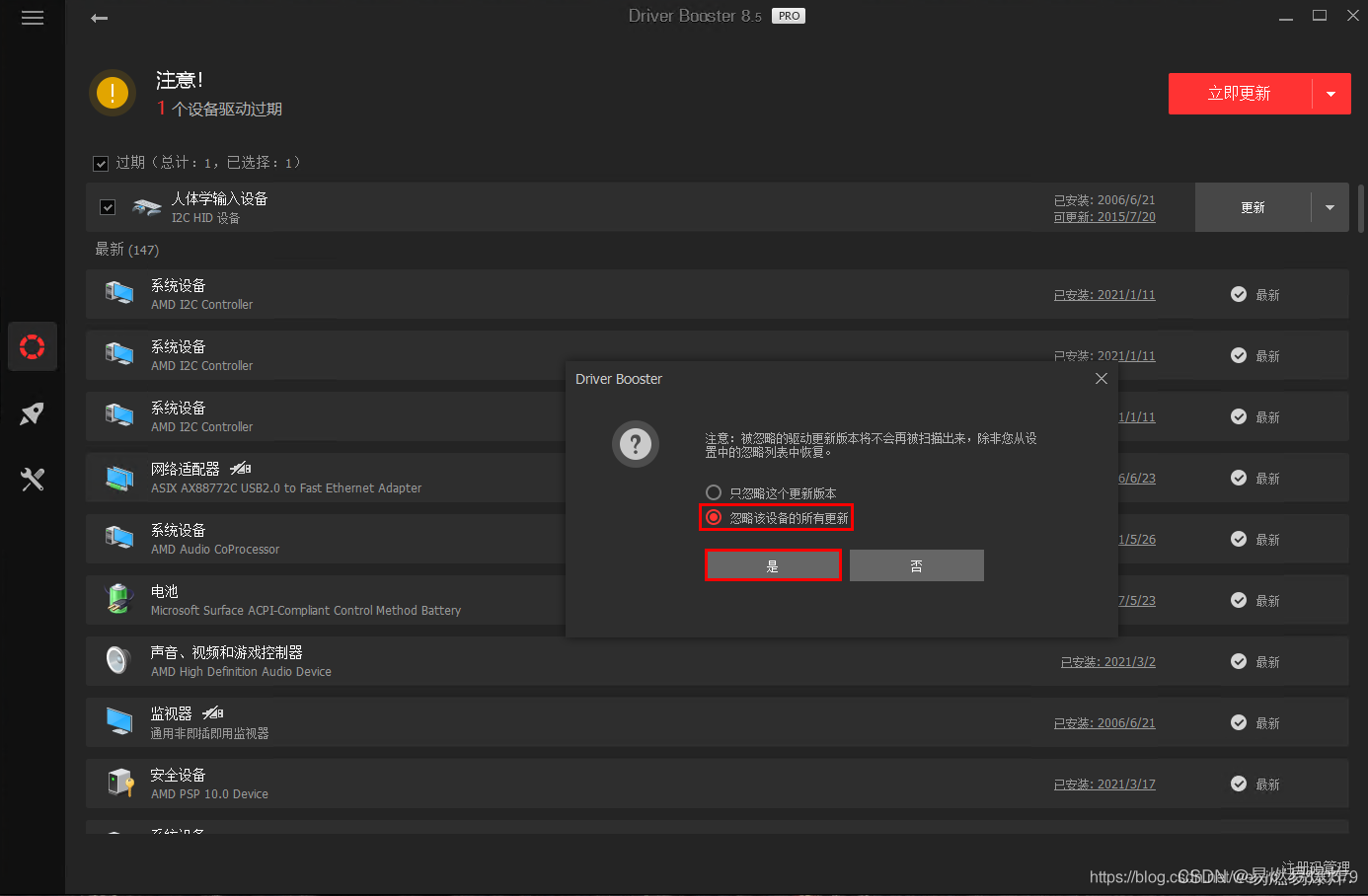Viewport: 1368px width, 896px height.
Task: Open the hamburger menu
Action: (x=33, y=18)
